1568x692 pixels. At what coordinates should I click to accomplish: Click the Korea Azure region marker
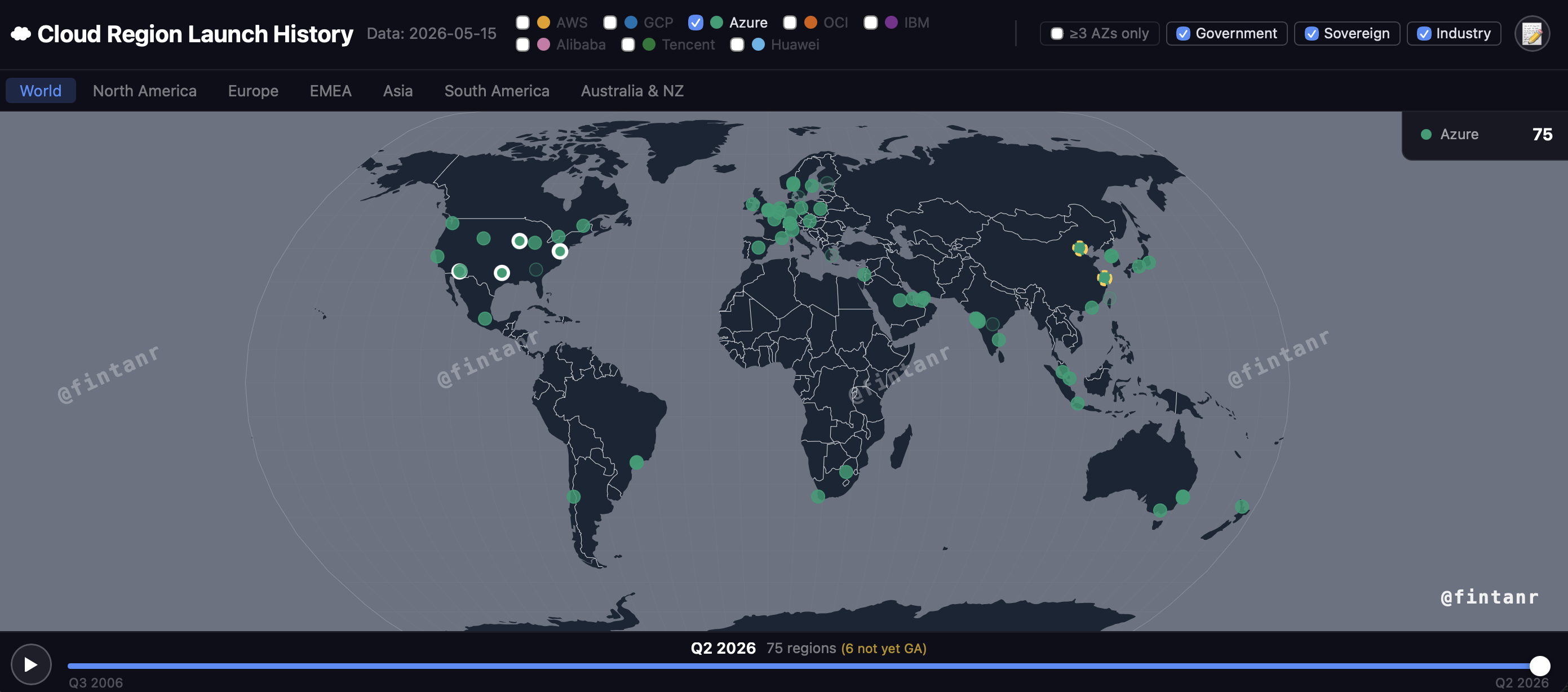[1111, 256]
